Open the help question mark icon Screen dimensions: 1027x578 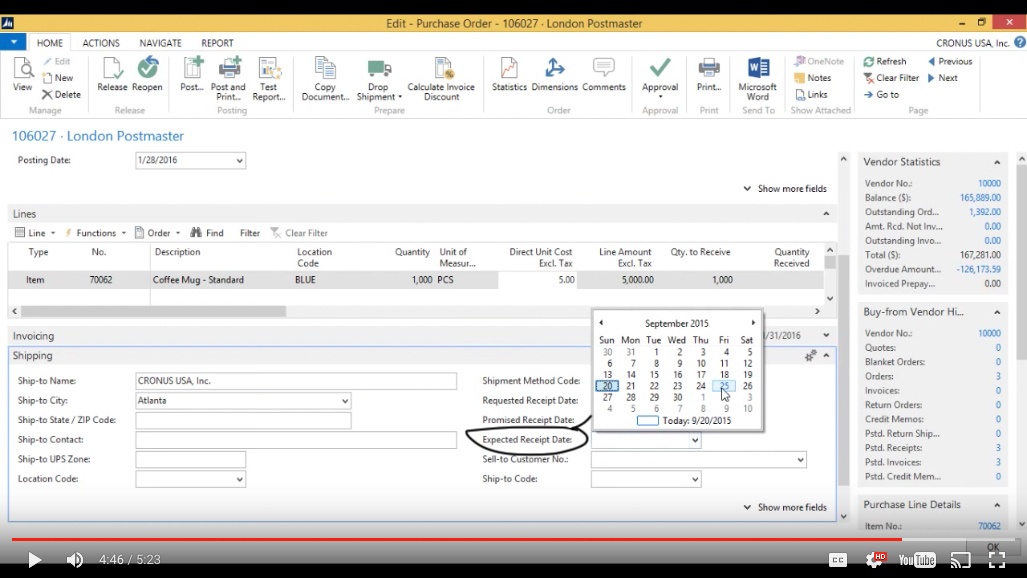pos(1020,42)
